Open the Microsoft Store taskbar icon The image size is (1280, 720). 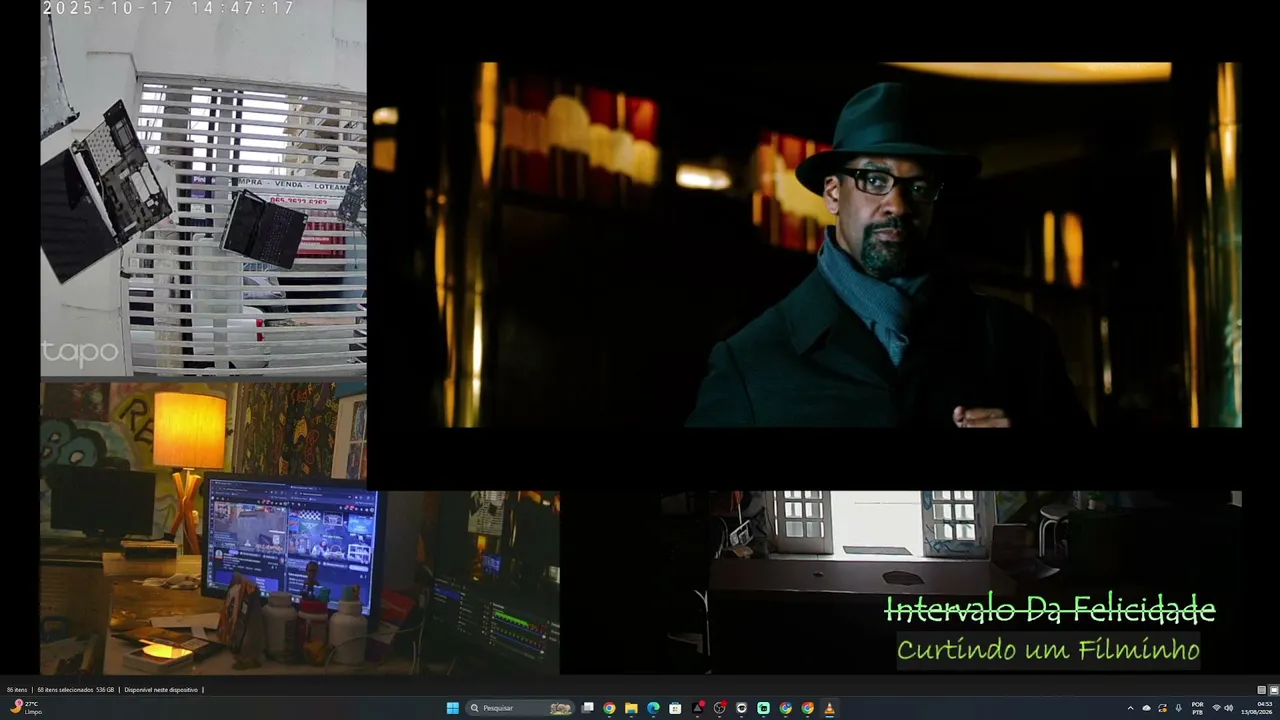coord(675,708)
